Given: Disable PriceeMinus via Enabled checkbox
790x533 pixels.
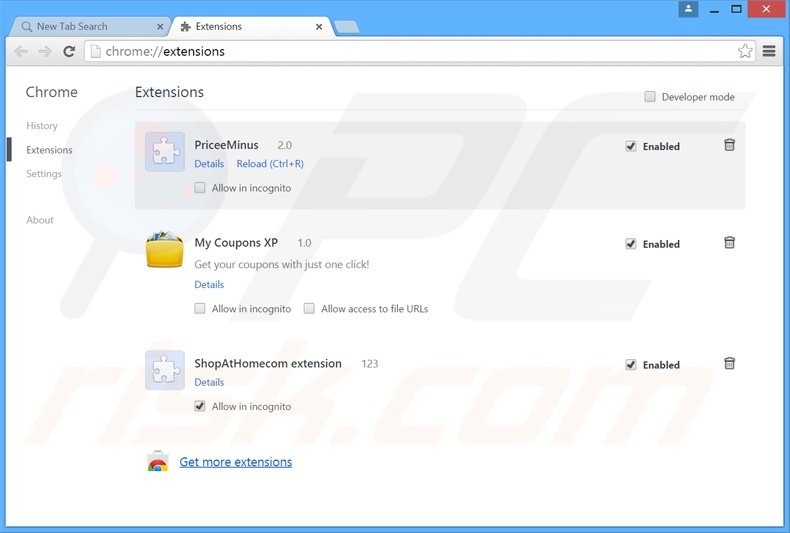Looking at the screenshot, I should coord(631,146).
